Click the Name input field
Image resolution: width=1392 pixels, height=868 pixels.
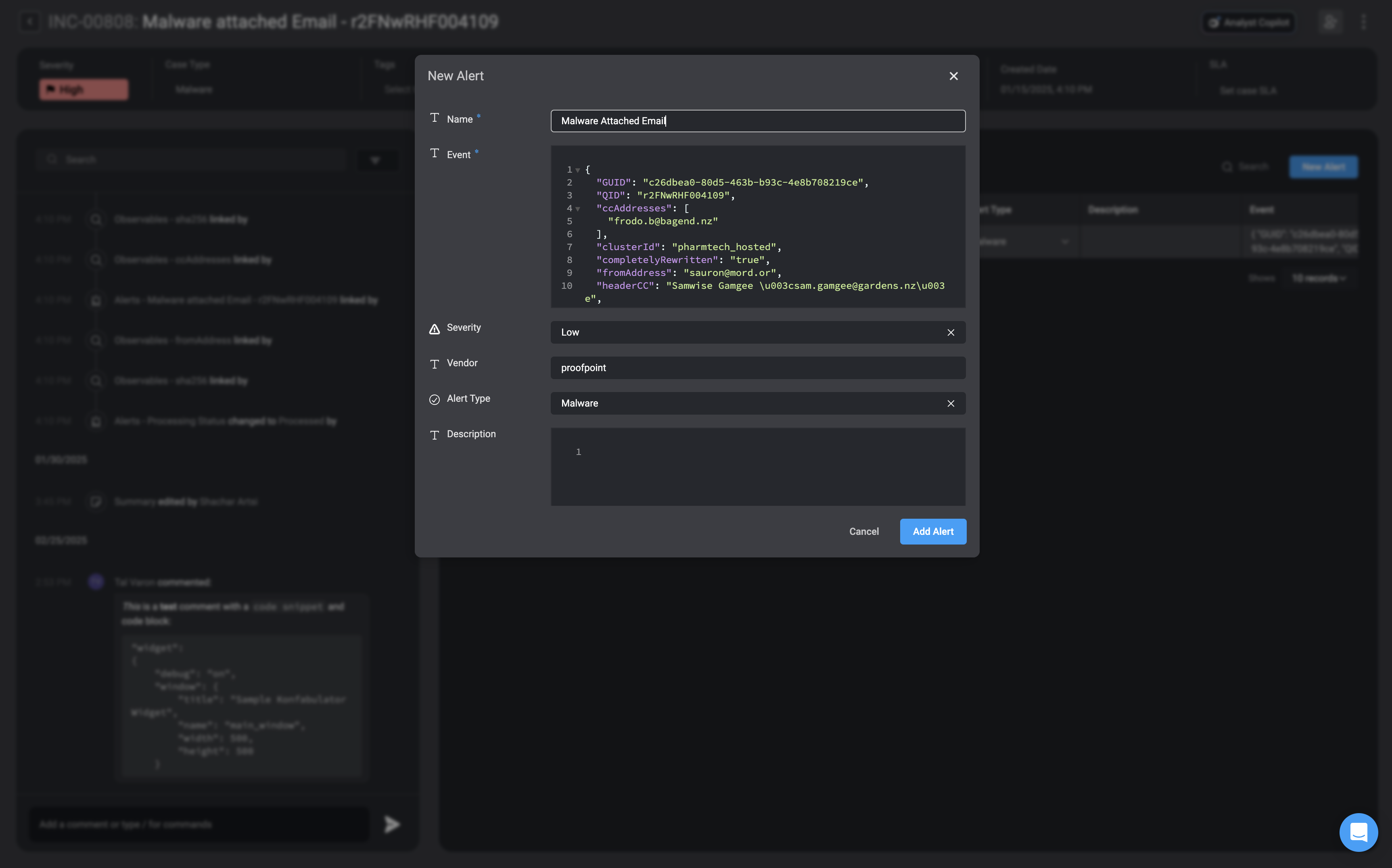point(758,121)
